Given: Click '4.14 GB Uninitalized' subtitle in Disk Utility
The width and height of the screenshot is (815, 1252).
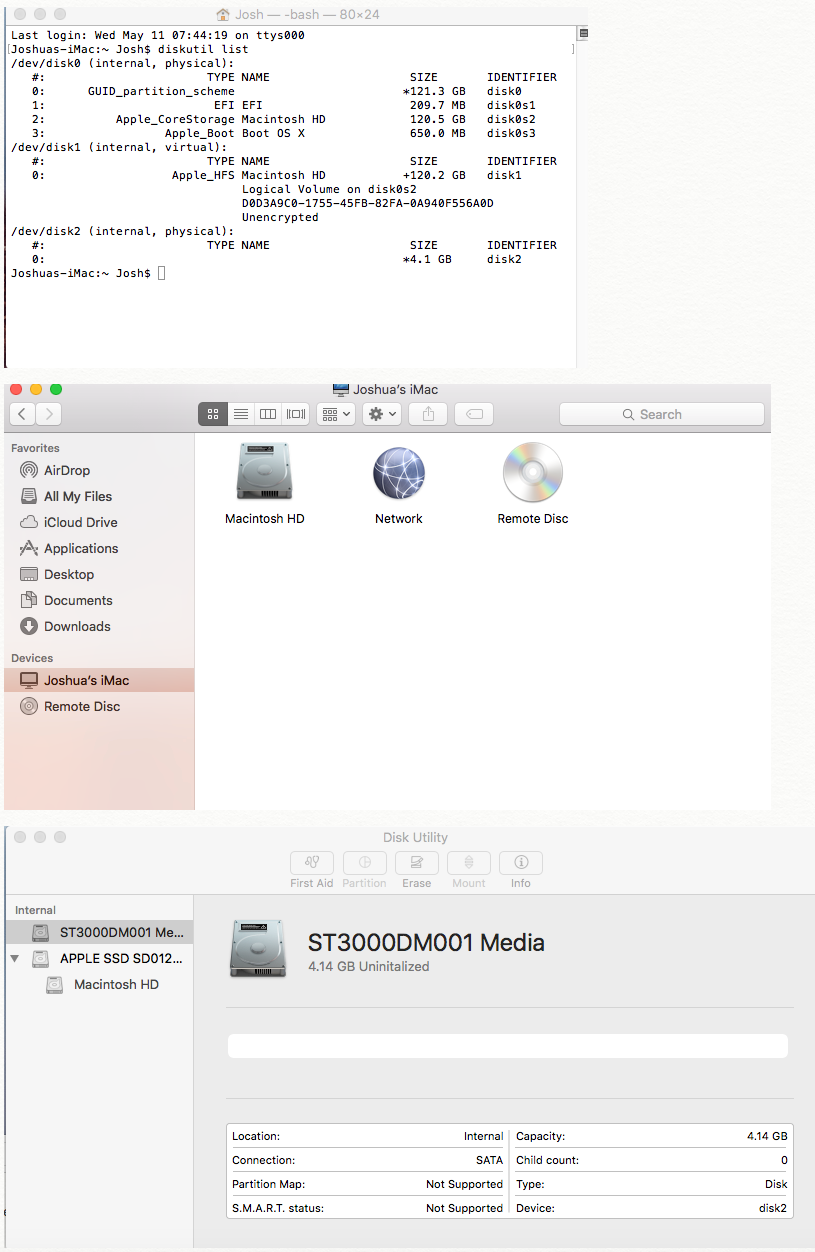Looking at the screenshot, I should coord(368,967).
